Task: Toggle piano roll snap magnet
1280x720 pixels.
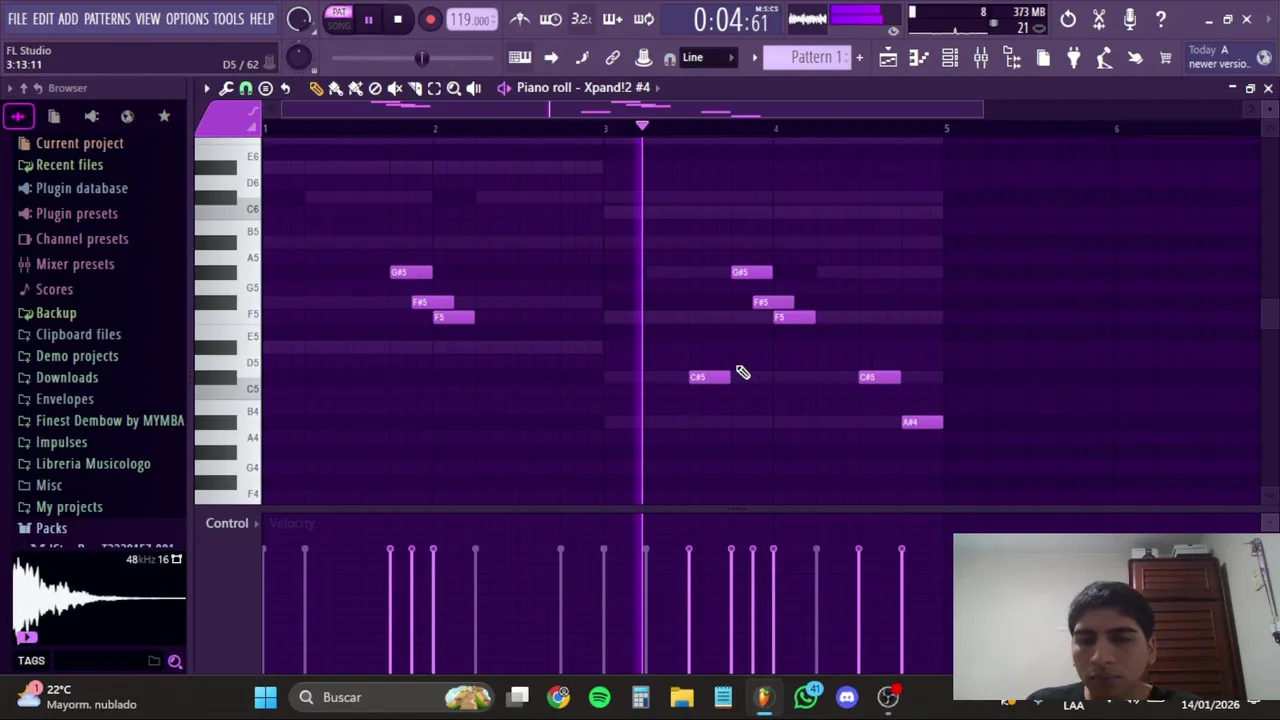Action: (246, 88)
